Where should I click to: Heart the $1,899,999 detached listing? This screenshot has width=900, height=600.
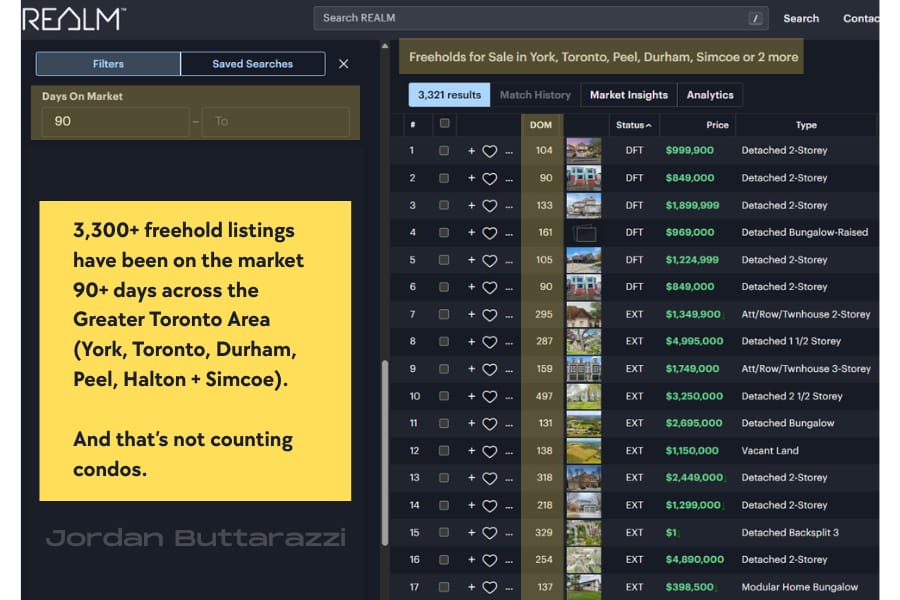click(490, 206)
